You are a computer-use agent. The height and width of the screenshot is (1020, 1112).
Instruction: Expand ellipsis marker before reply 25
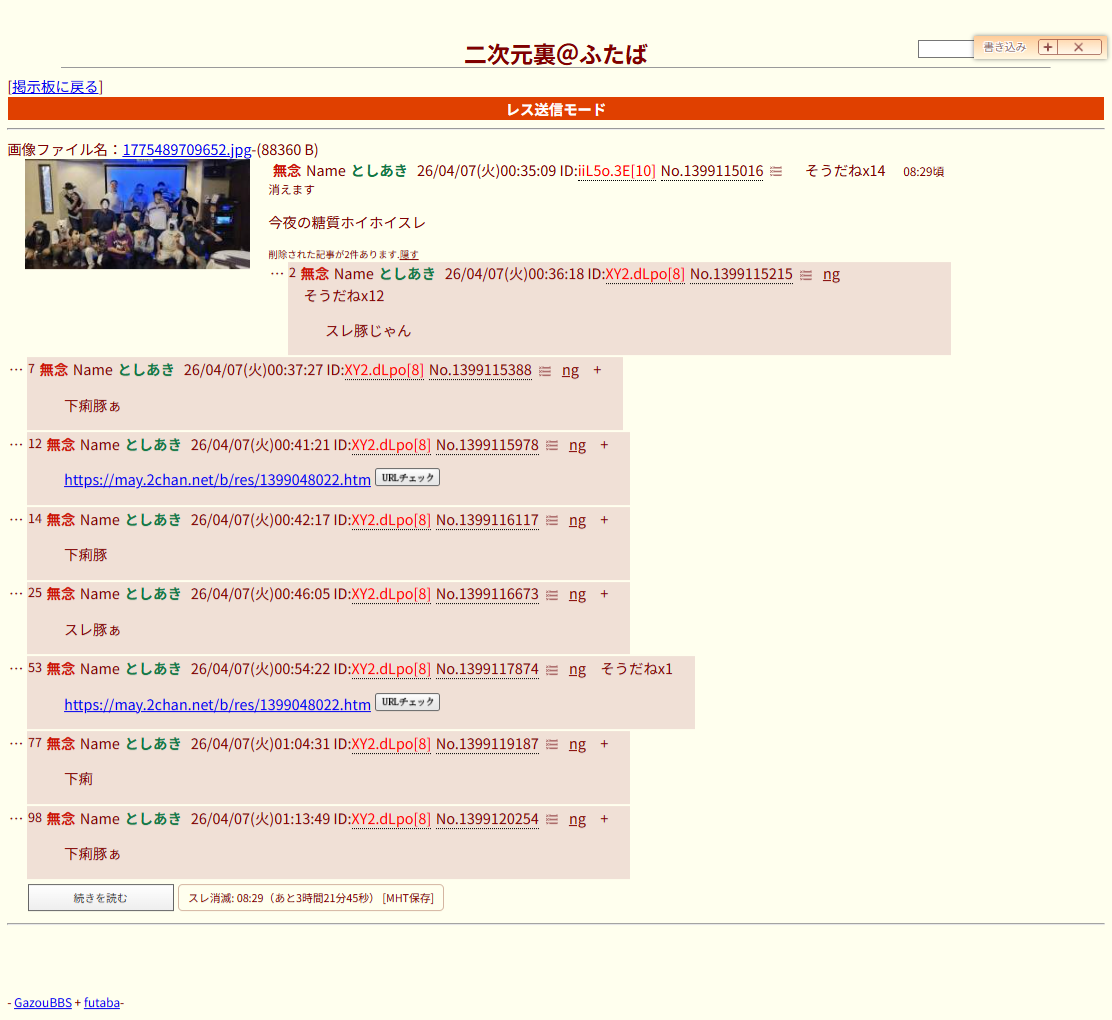pos(16,593)
